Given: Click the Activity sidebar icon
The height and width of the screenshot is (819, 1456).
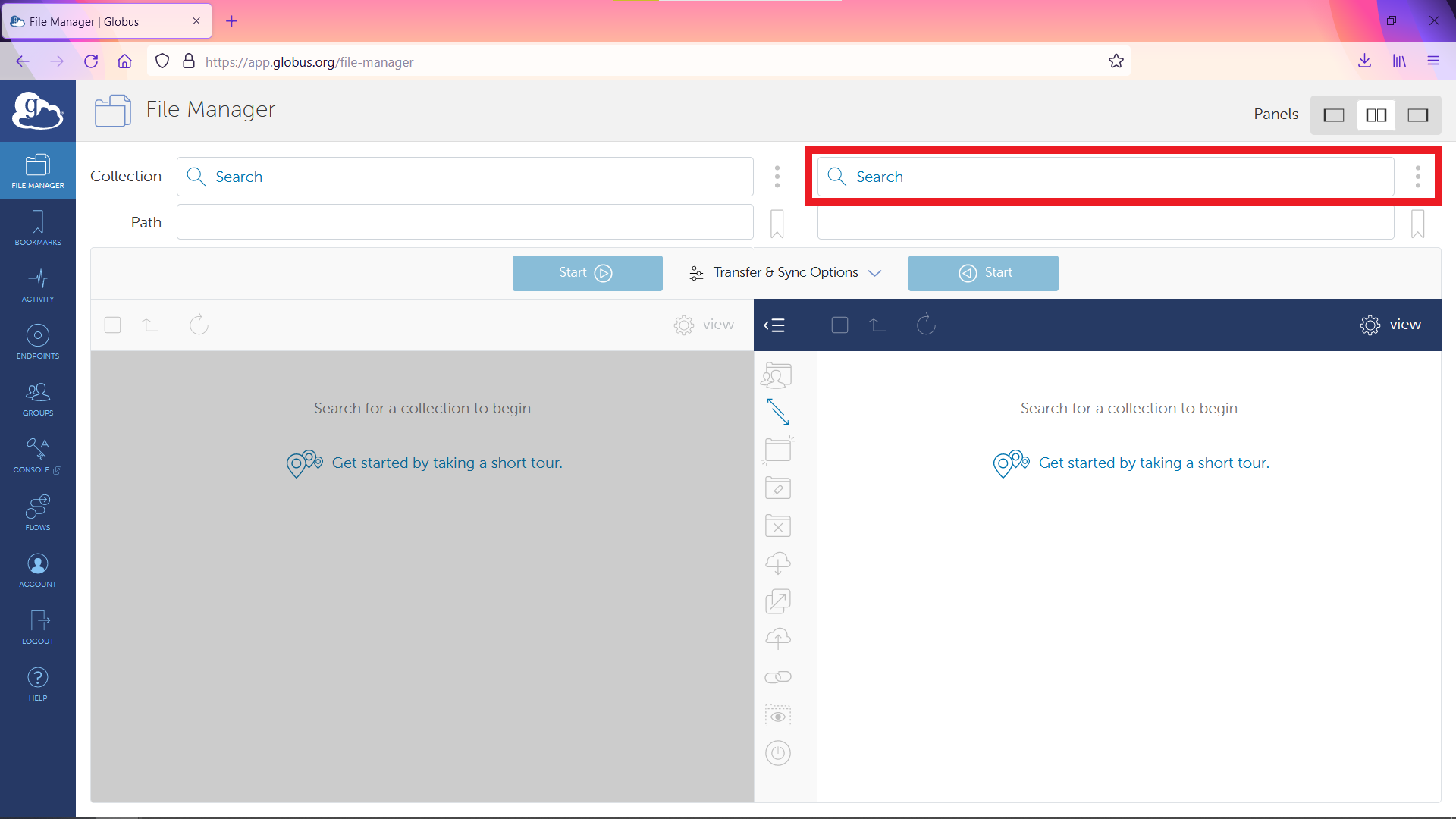Looking at the screenshot, I should coord(37,285).
